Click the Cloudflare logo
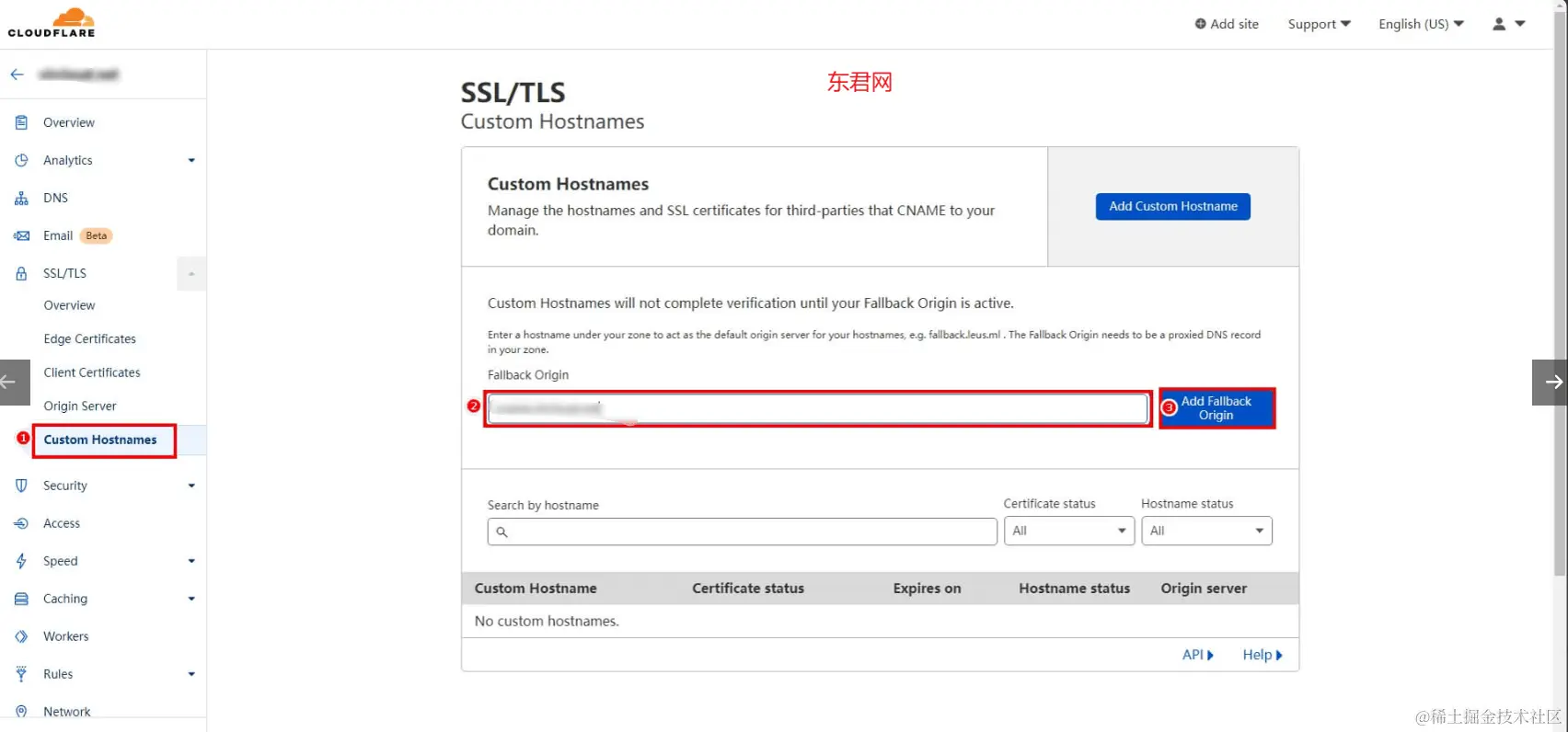Image resolution: width=1568 pixels, height=732 pixels. click(x=52, y=22)
